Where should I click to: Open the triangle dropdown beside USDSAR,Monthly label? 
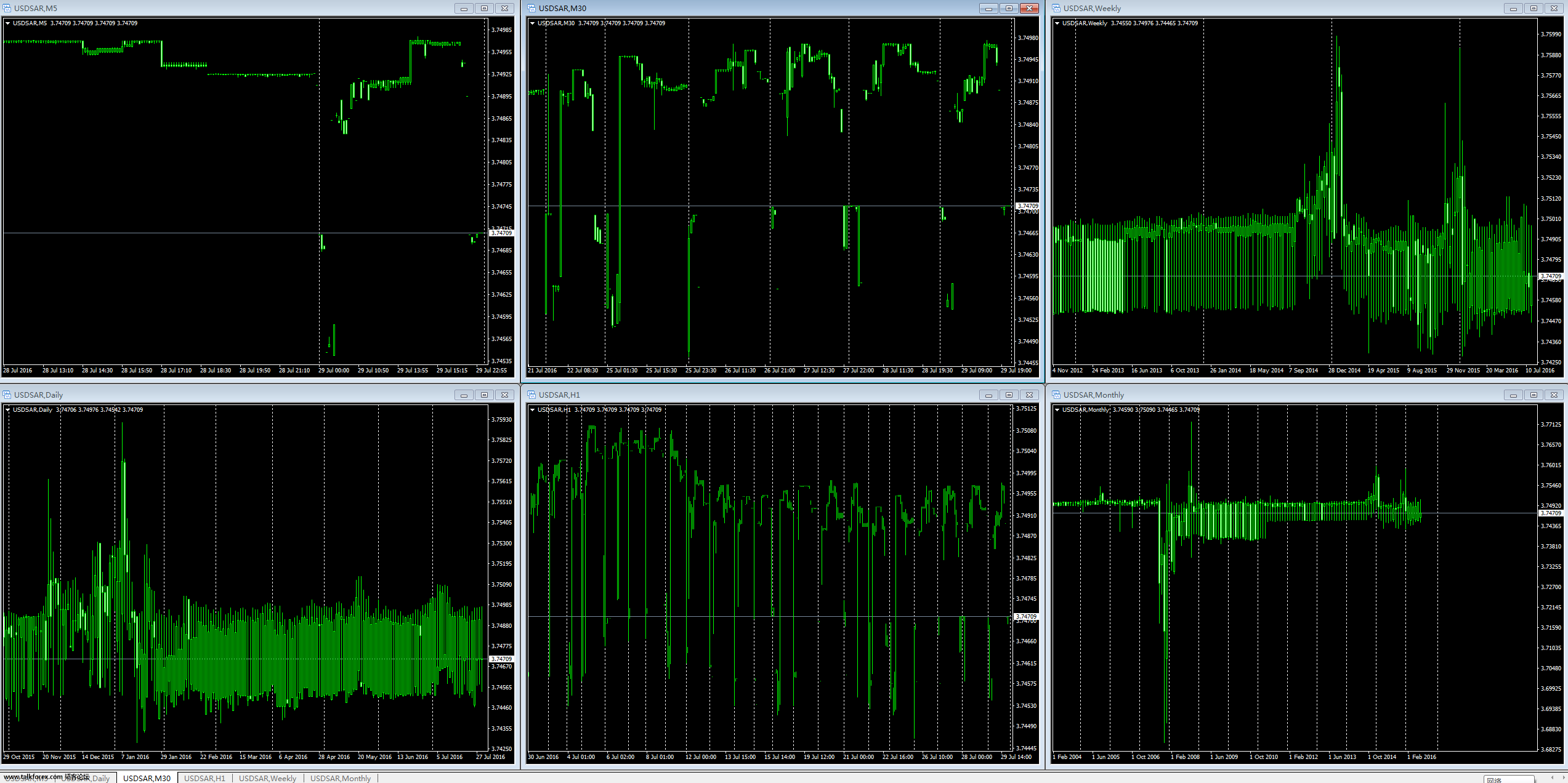1057,410
